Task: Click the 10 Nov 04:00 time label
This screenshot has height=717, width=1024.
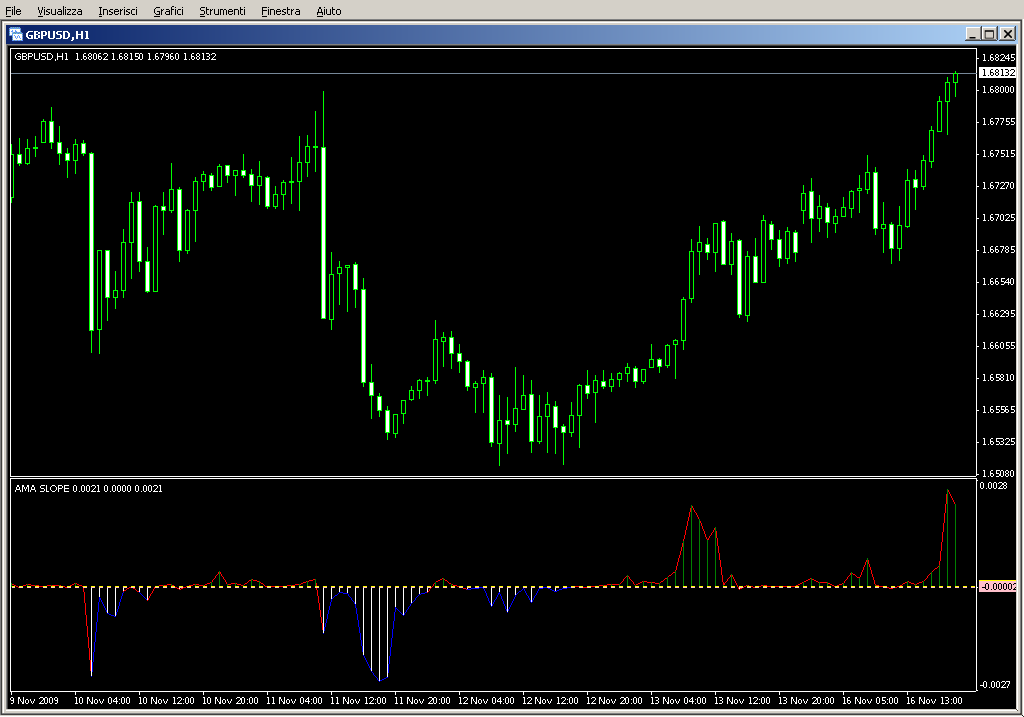Action: point(102,701)
